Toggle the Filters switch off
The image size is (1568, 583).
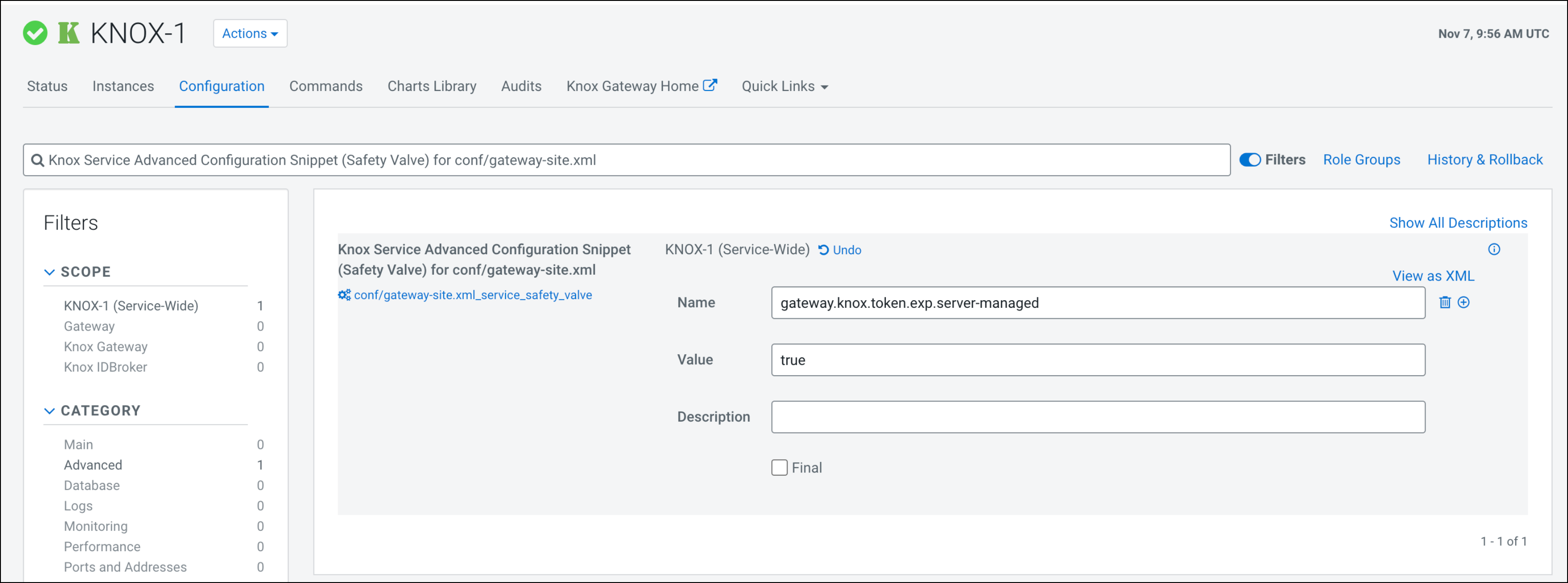click(x=1249, y=160)
